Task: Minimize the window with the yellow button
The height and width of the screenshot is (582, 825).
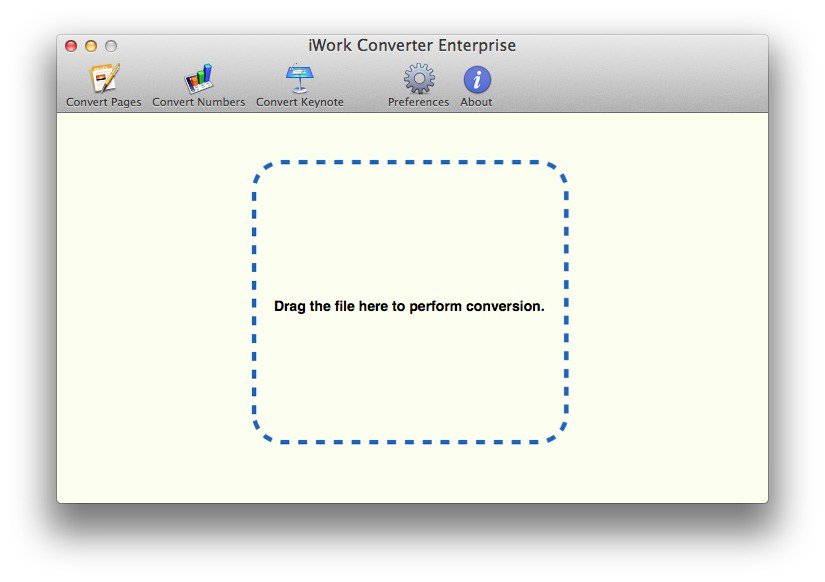Action: tap(91, 46)
